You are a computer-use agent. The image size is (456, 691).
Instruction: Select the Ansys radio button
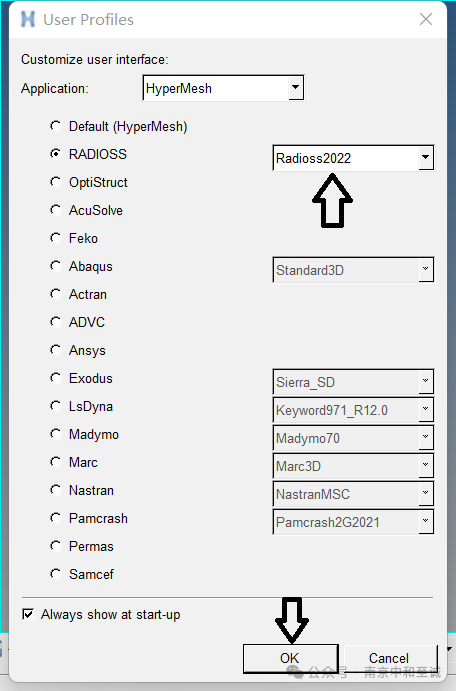[56, 350]
